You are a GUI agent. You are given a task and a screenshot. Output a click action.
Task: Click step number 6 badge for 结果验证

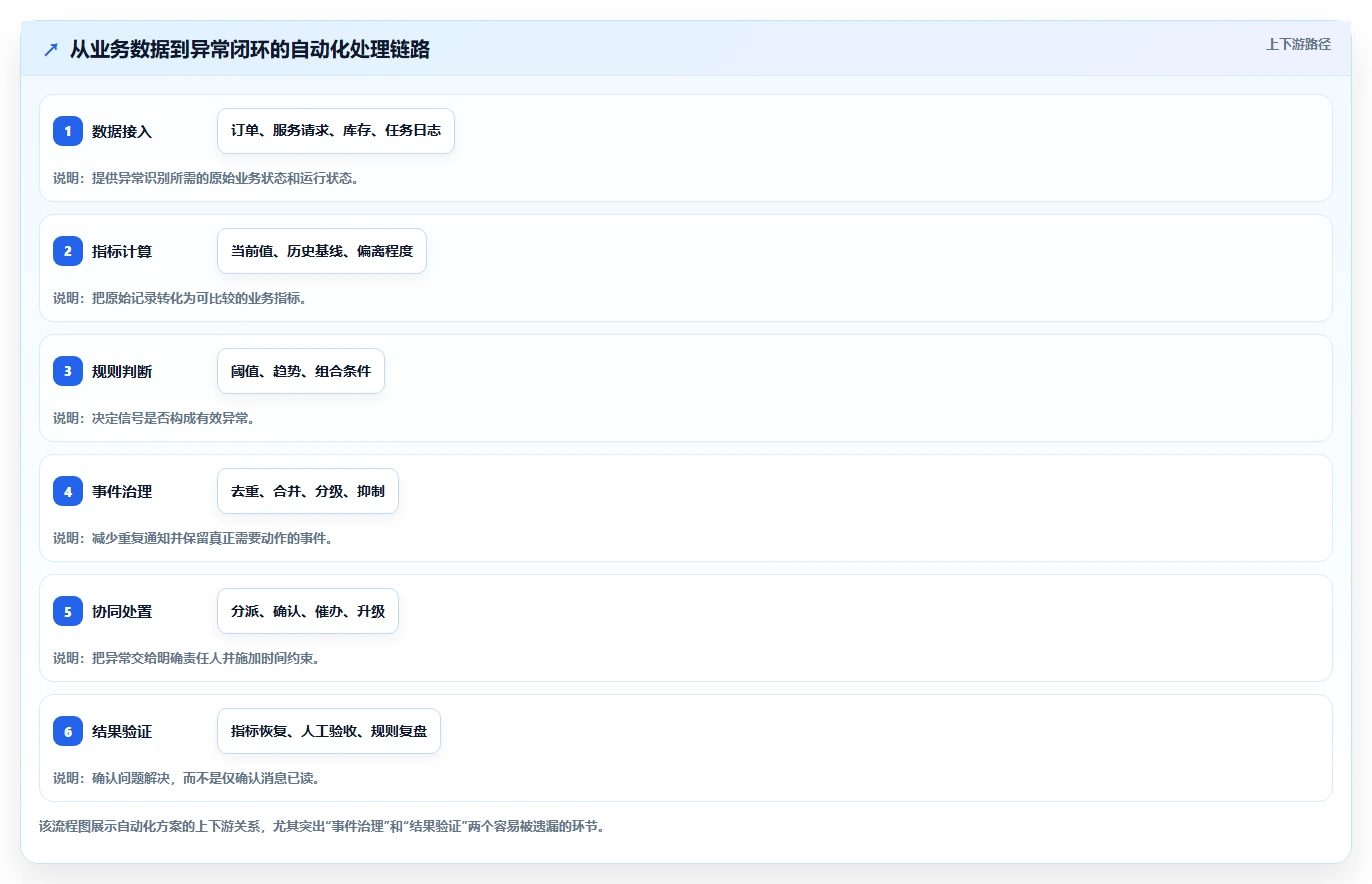tap(68, 731)
